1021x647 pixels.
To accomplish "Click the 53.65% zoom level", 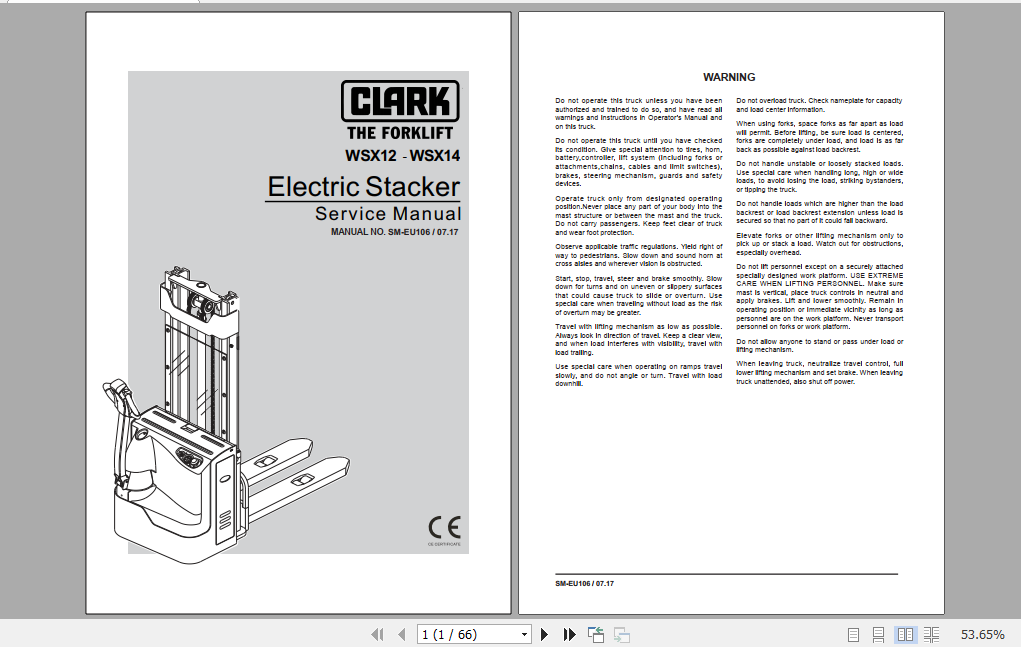I will (982, 635).
